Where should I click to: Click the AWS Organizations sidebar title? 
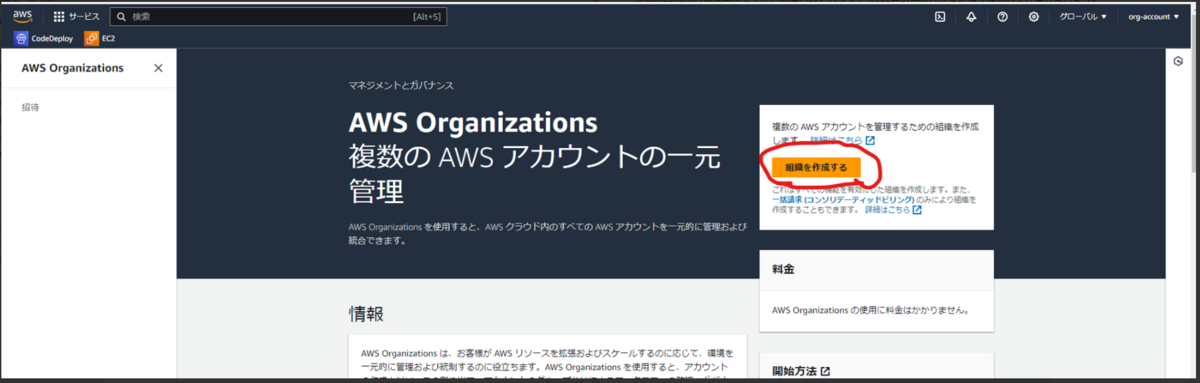click(x=72, y=68)
